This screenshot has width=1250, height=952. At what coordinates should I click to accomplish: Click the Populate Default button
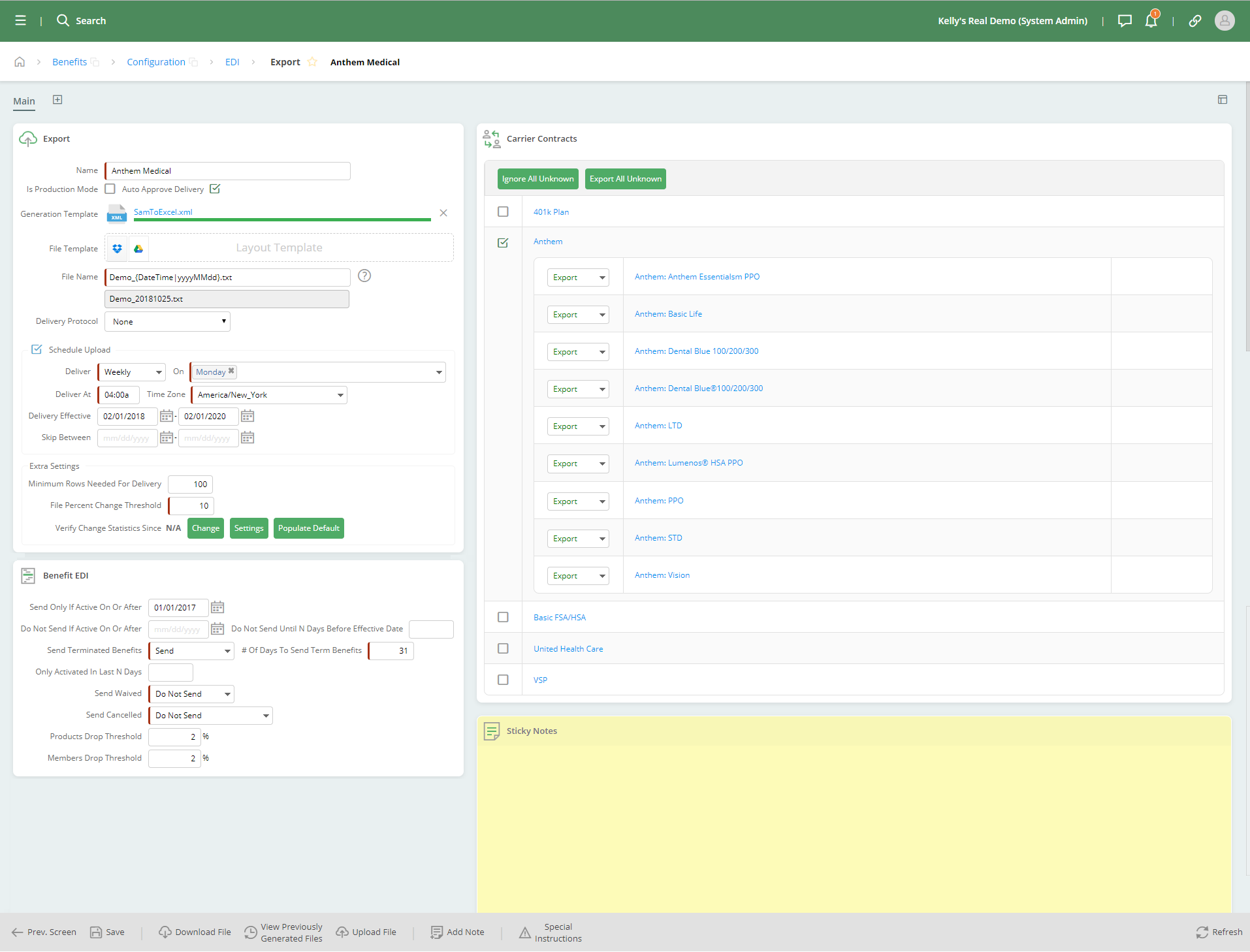tap(309, 528)
